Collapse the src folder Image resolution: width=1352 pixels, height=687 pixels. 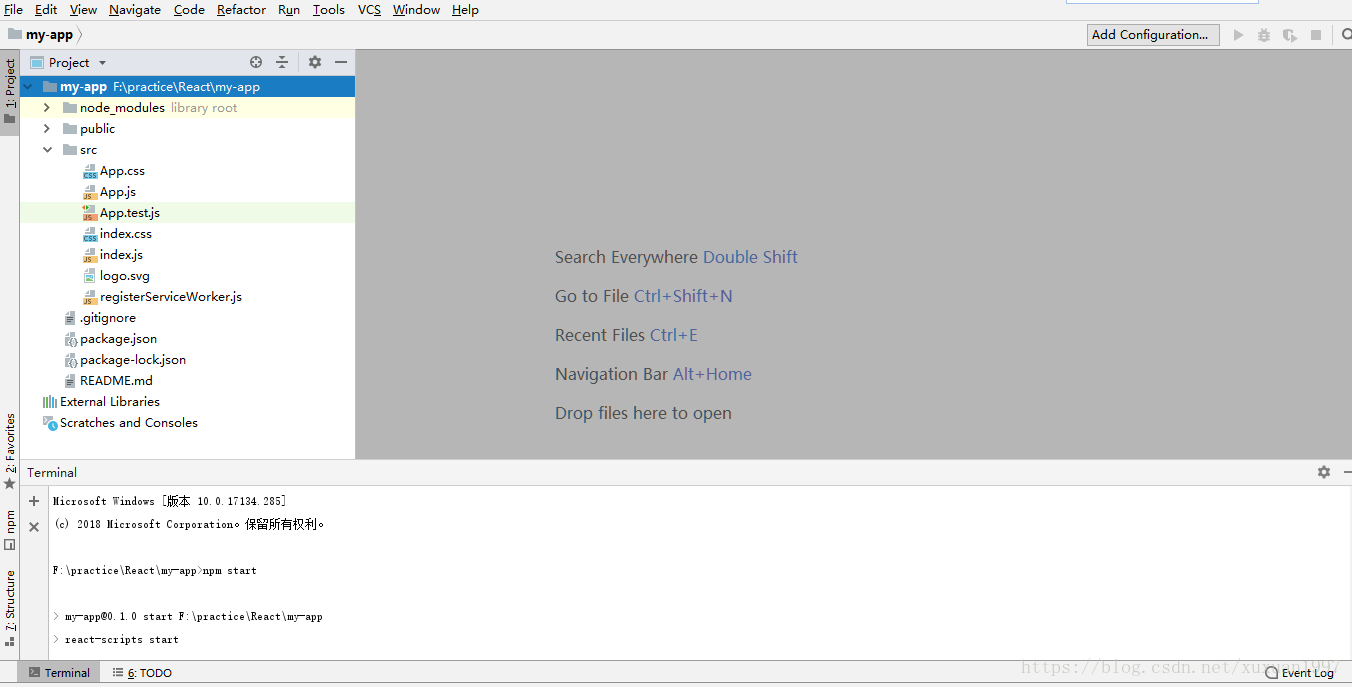coord(47,149)
